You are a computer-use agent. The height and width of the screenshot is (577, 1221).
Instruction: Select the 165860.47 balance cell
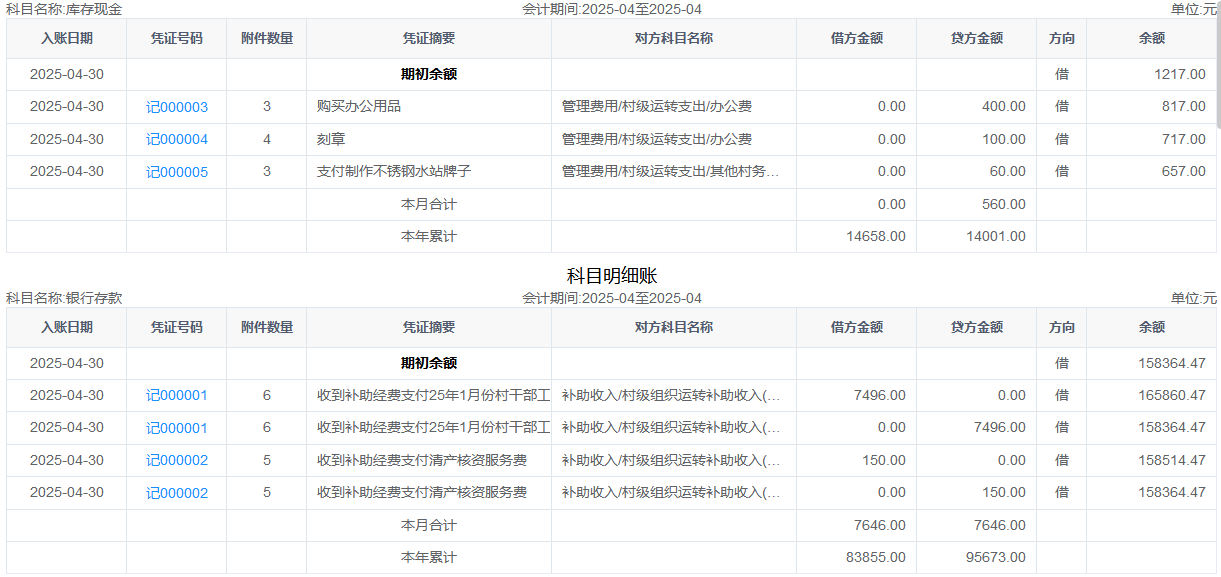click(x=1171, y=396)
